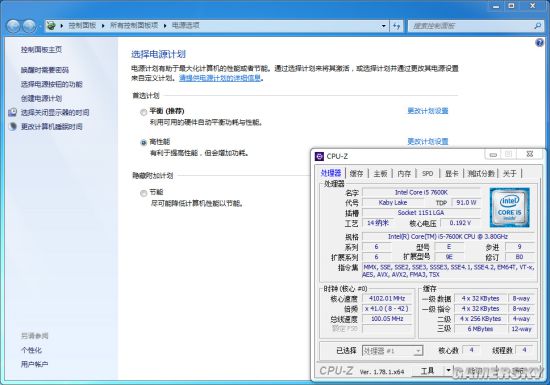
Task: Open the 关于 tab in CPU-Z
Action: (510, 173)
